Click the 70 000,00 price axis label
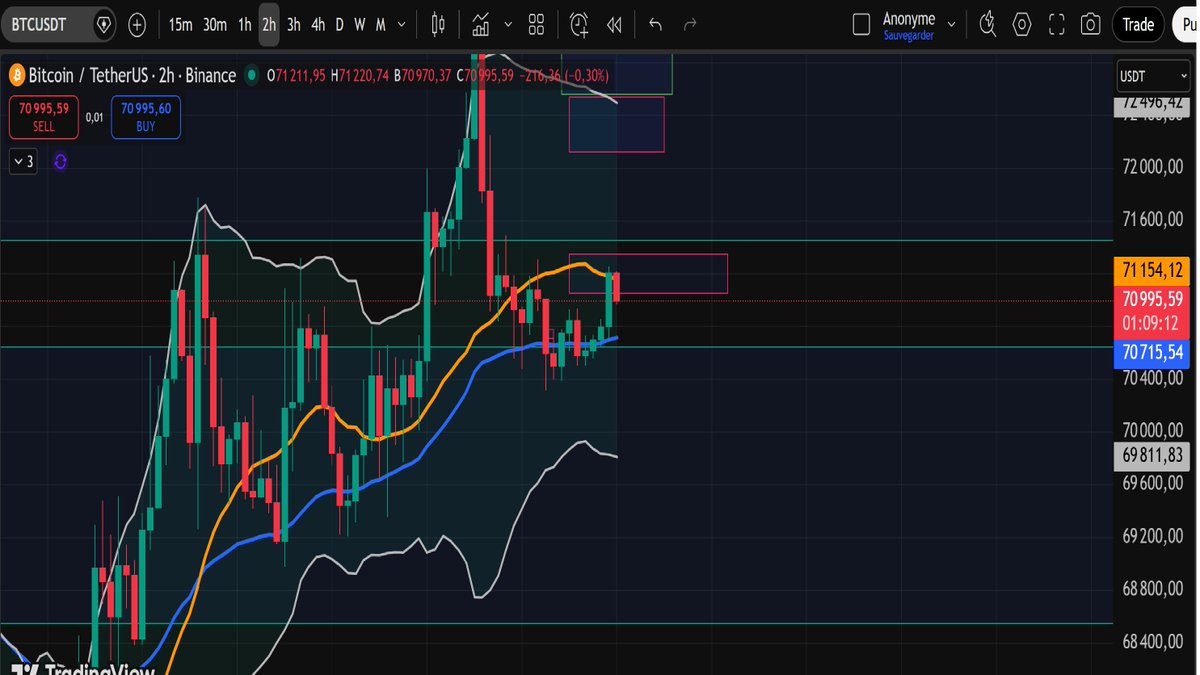 click(x=1153, y=430)
